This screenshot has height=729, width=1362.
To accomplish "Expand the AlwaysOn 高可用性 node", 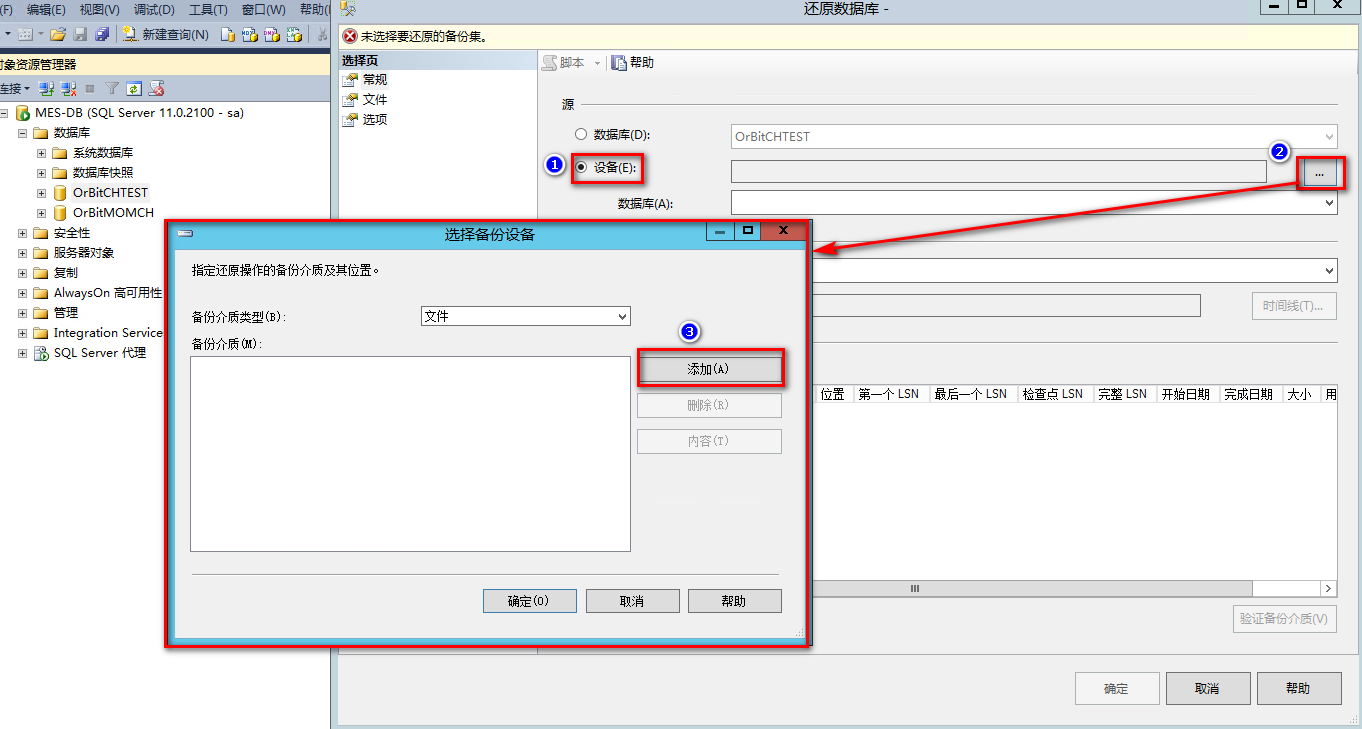I will coord(22,292).
